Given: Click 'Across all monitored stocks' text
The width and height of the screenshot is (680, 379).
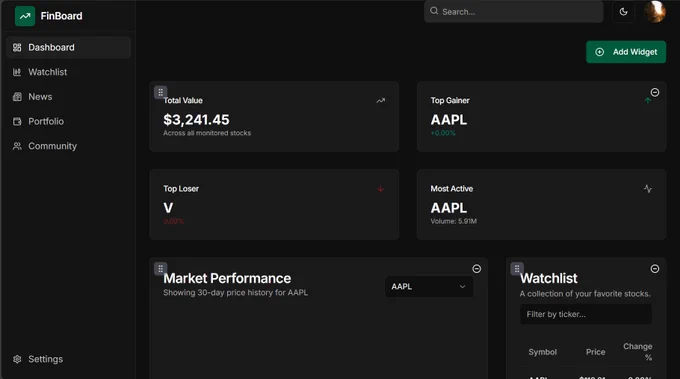Looking at the screenshot, I should point(207,133).
